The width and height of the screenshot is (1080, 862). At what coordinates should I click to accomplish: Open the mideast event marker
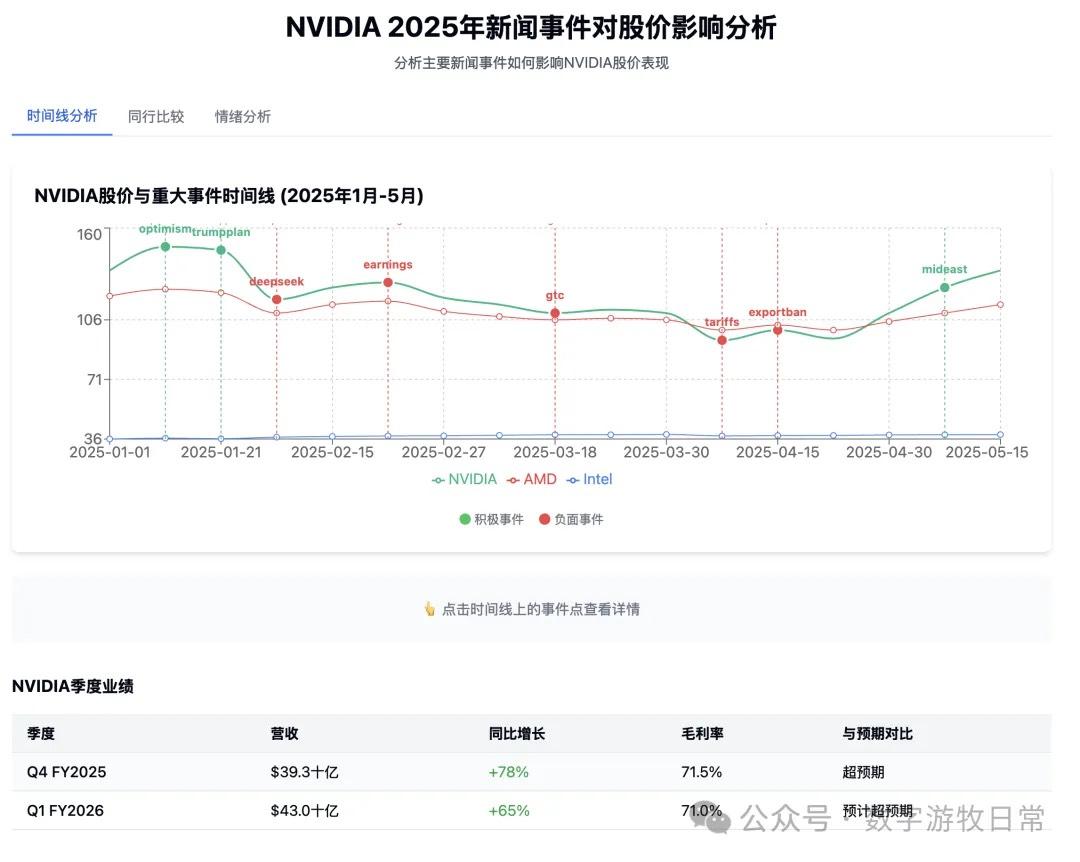(945, 287)
